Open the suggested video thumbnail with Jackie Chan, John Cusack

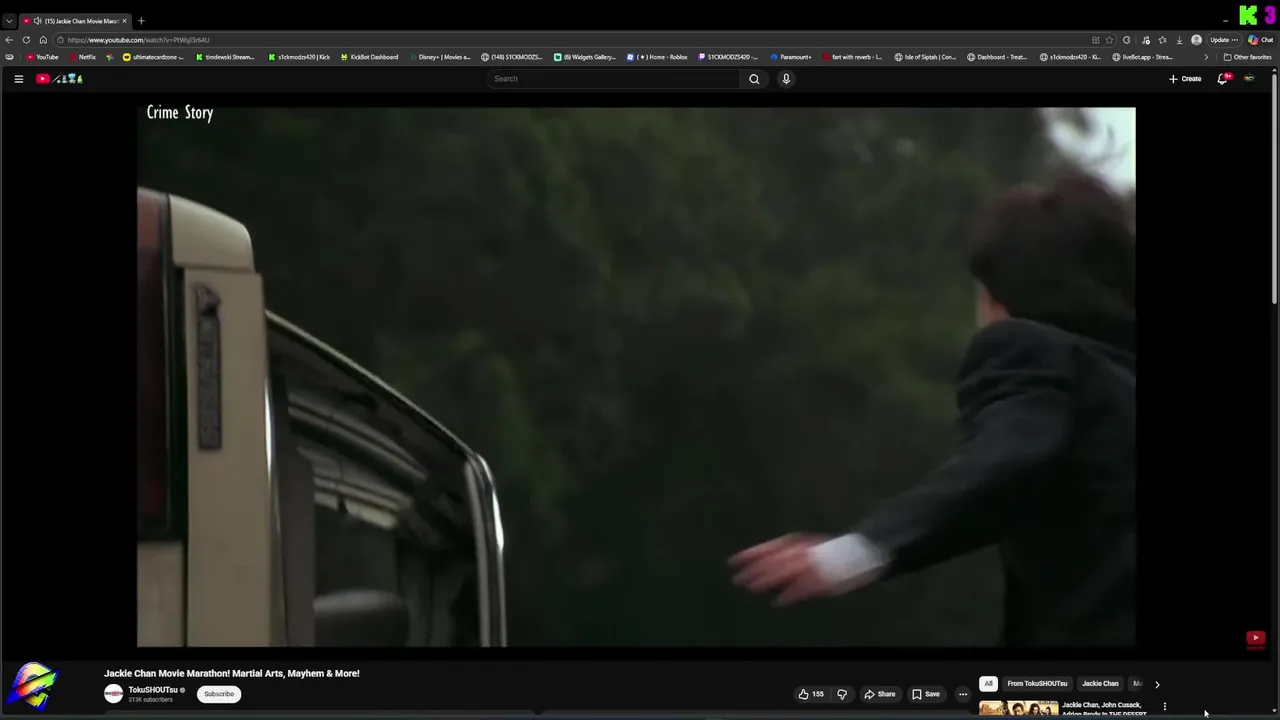pyautogui.click(x=1018, y=709)
